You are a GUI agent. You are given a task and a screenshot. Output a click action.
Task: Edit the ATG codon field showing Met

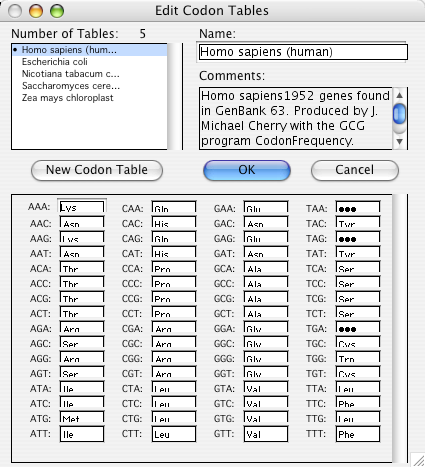pyautogui.click(x=82, y=417)
